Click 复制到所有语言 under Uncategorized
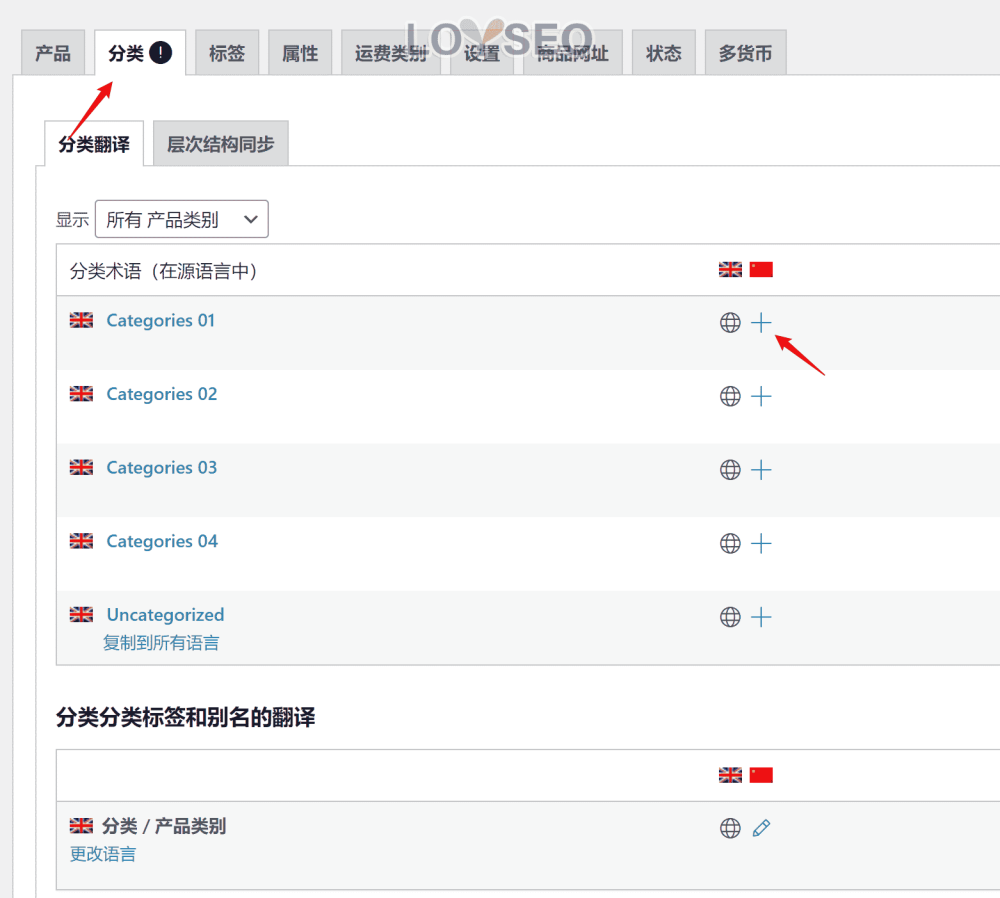Image resolution: width=1000 pixels, height=898 pixels. coord(161,643)
